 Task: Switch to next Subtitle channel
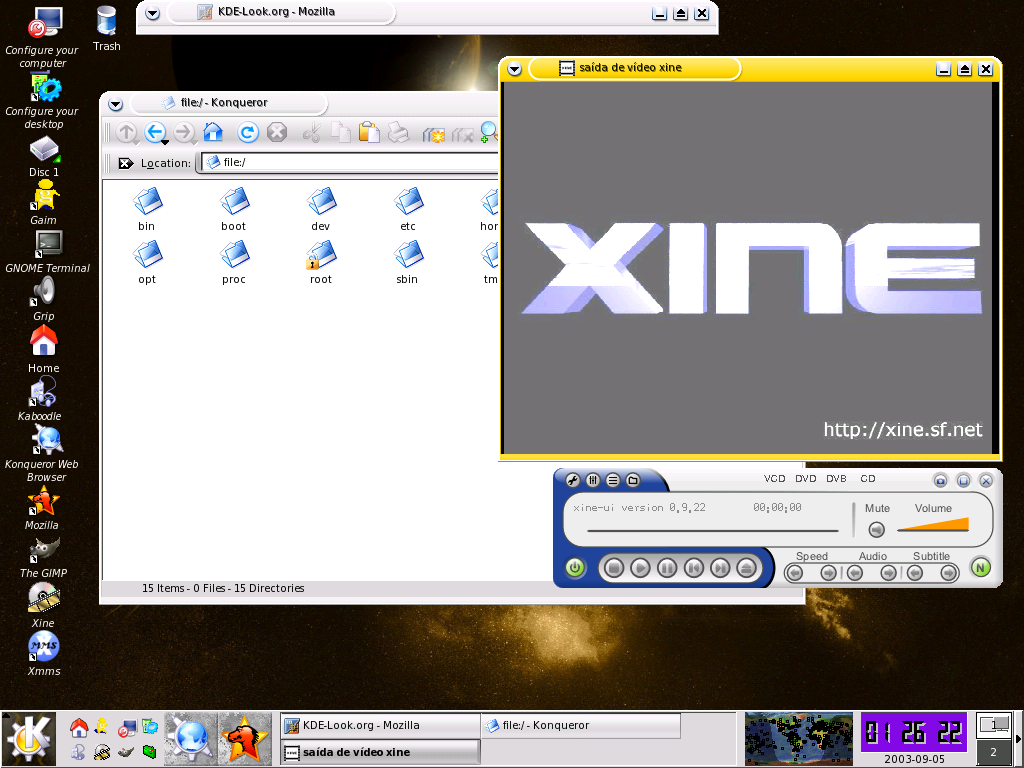(x=948, y=573)
